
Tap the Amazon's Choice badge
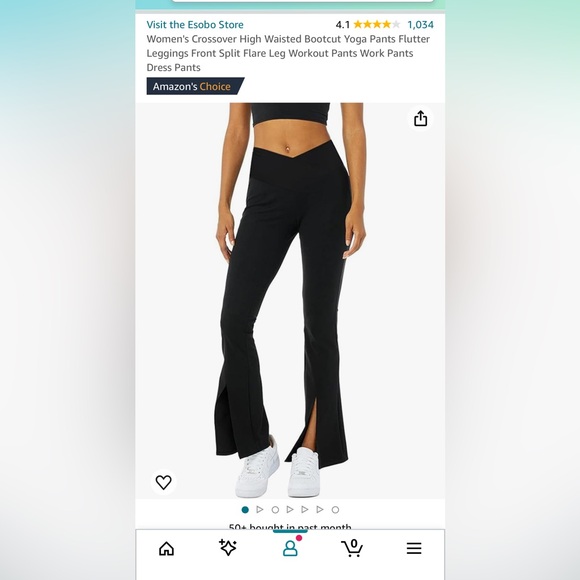[x=195, y=86]
